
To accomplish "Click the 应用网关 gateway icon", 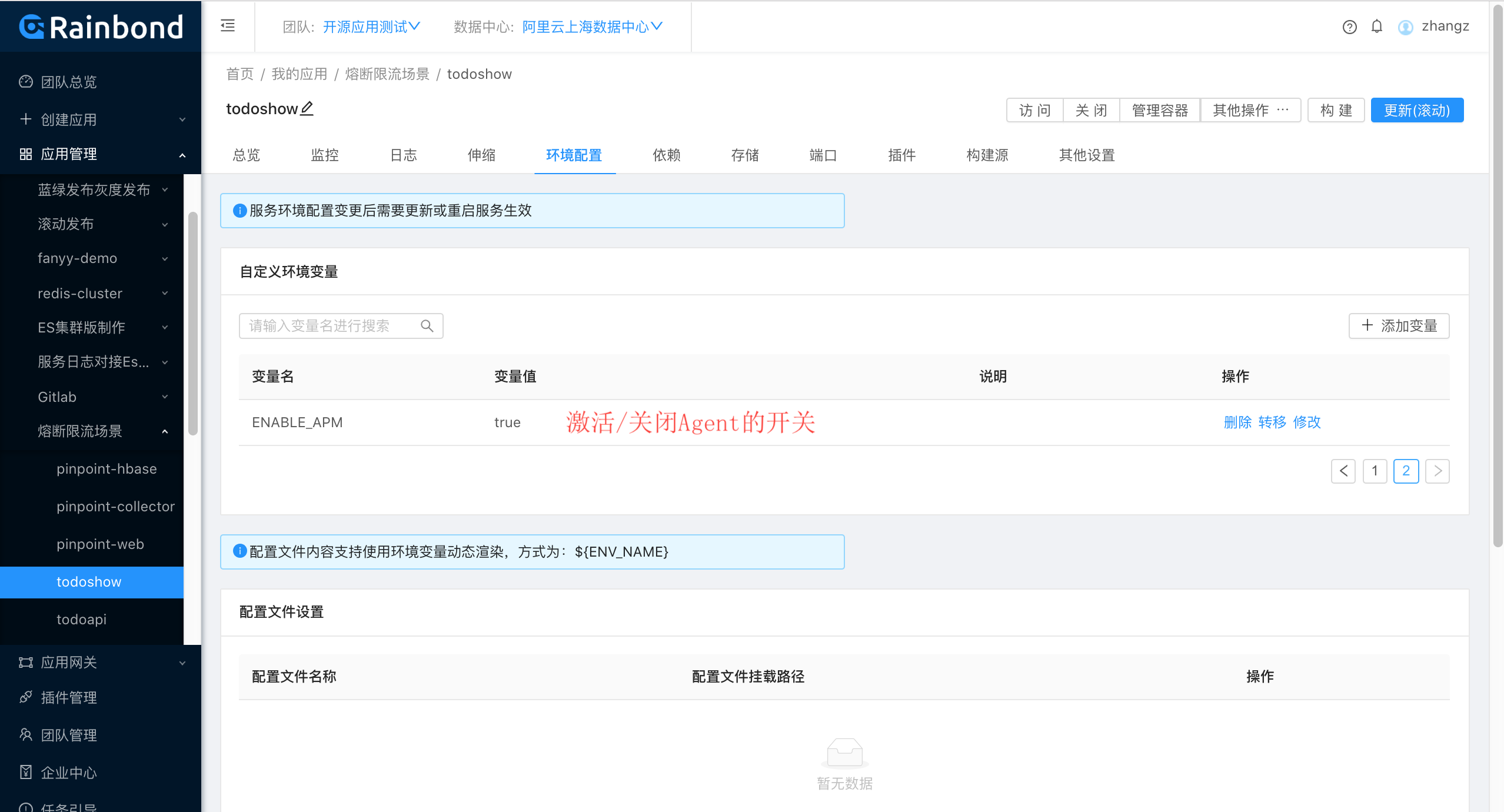I will (x=26, y=663).
